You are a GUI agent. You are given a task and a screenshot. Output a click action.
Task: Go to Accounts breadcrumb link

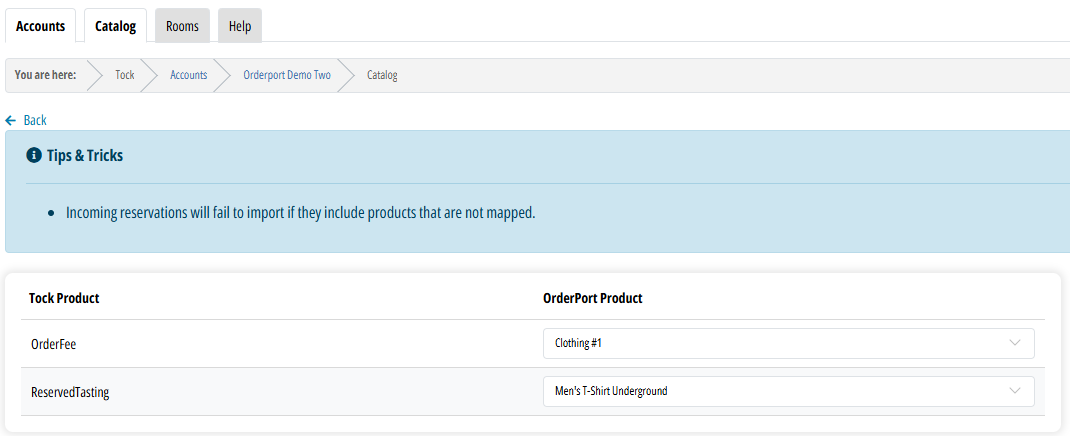pos(188,75)
